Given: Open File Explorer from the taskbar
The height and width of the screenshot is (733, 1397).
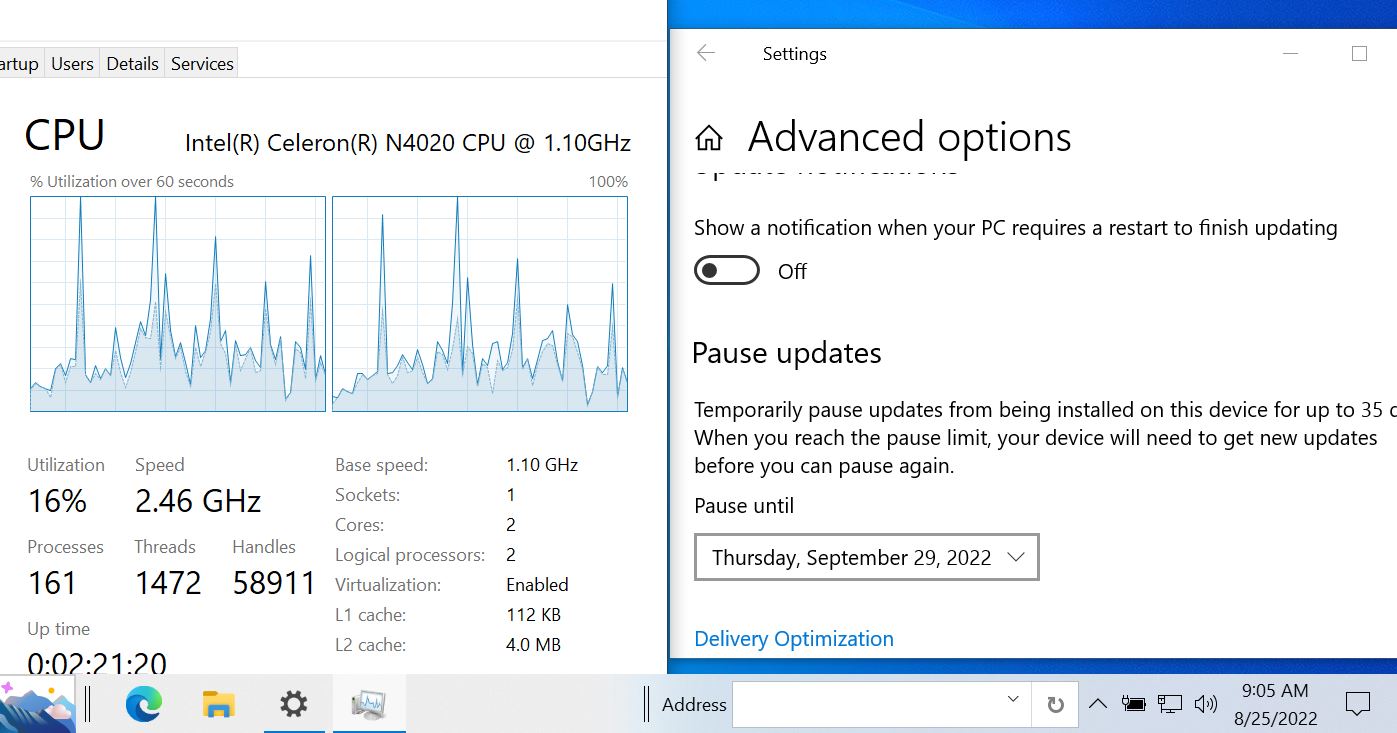Looking at the screenshot, I should (218, 705).
